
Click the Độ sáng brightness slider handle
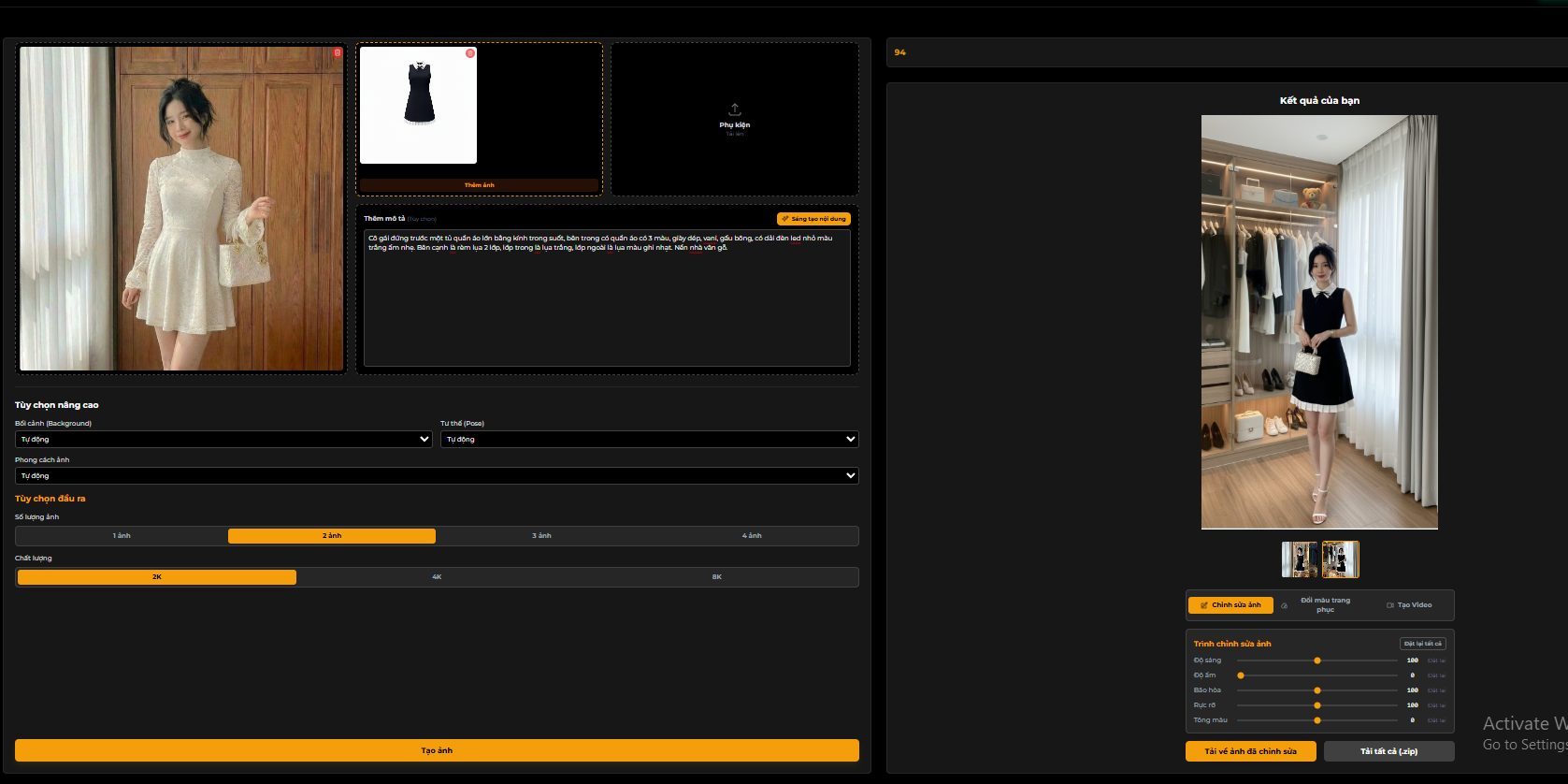[x=1317, y=661]
